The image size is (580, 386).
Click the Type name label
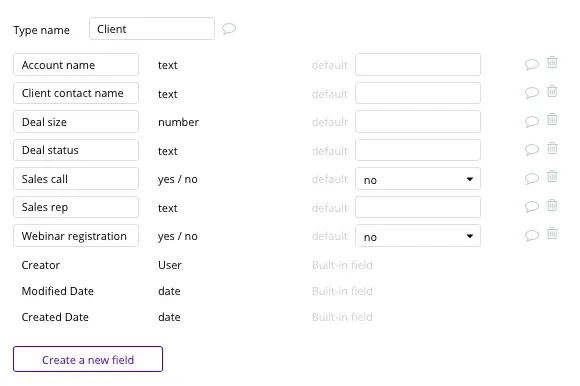point(41,30)
